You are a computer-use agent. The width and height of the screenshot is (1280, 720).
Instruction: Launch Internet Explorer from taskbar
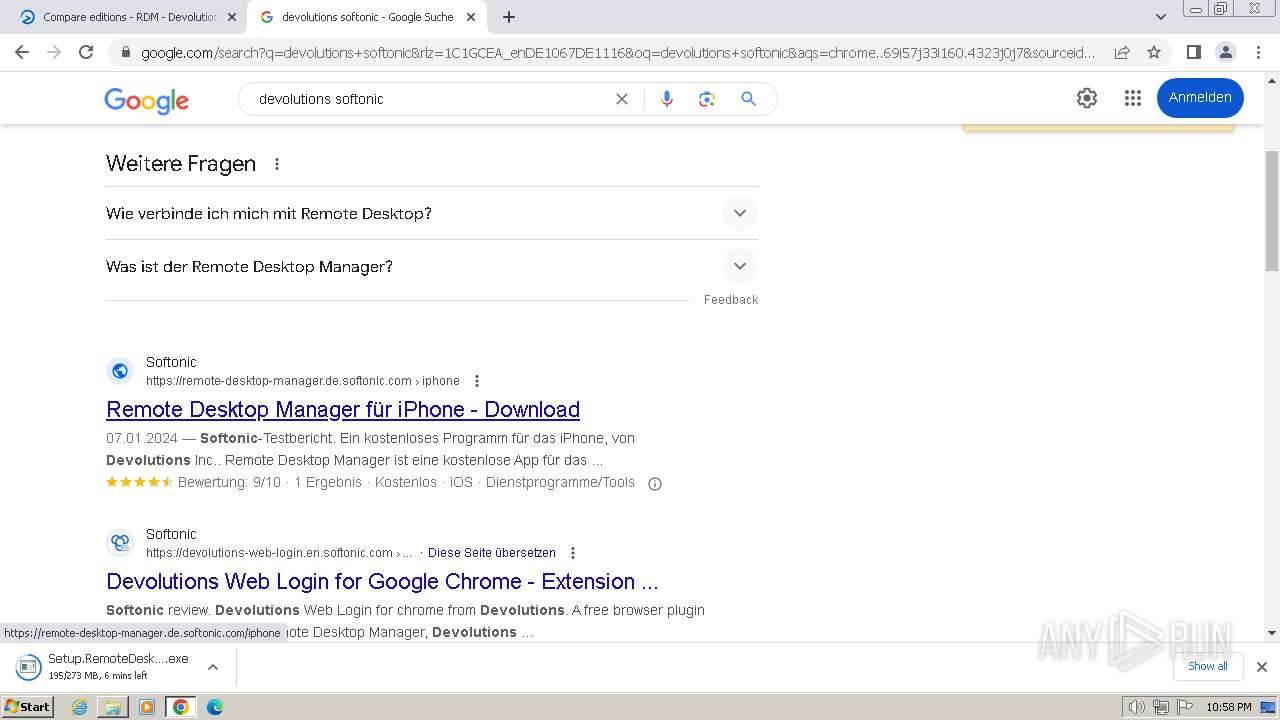(80, 707)
